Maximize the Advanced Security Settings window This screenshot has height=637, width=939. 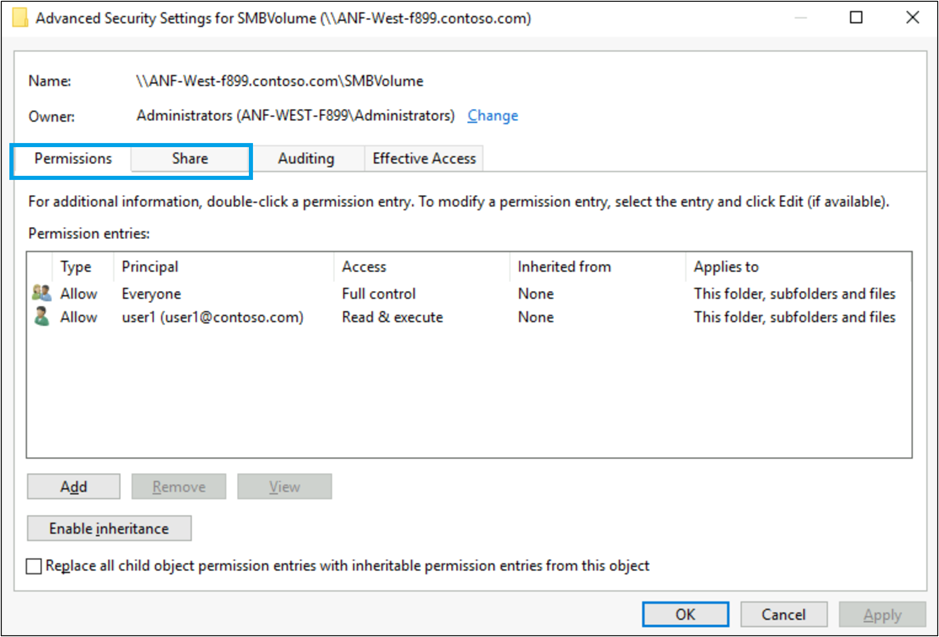click(856, 17)
